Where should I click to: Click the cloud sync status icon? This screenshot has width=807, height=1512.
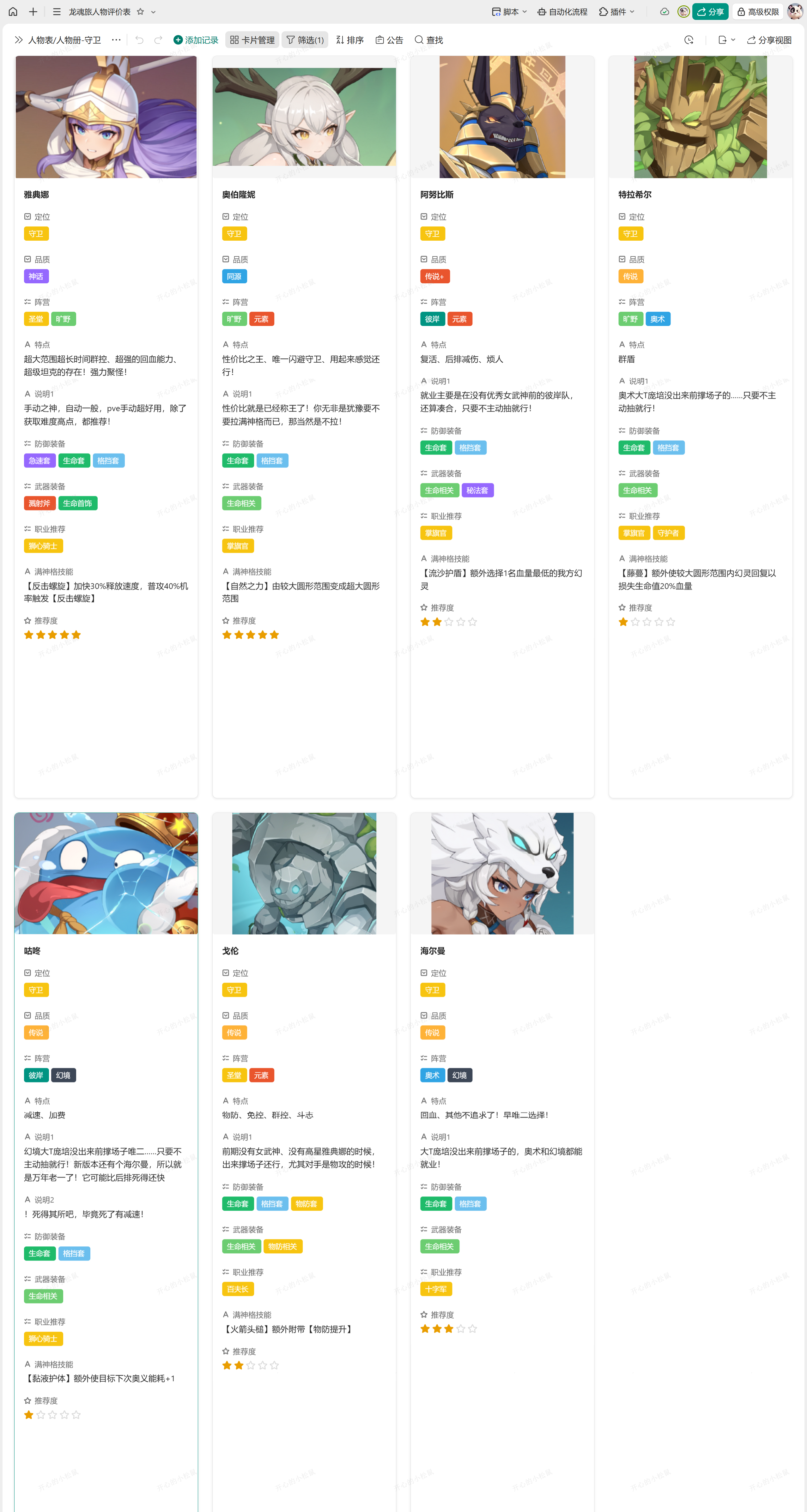click(664, 12)
